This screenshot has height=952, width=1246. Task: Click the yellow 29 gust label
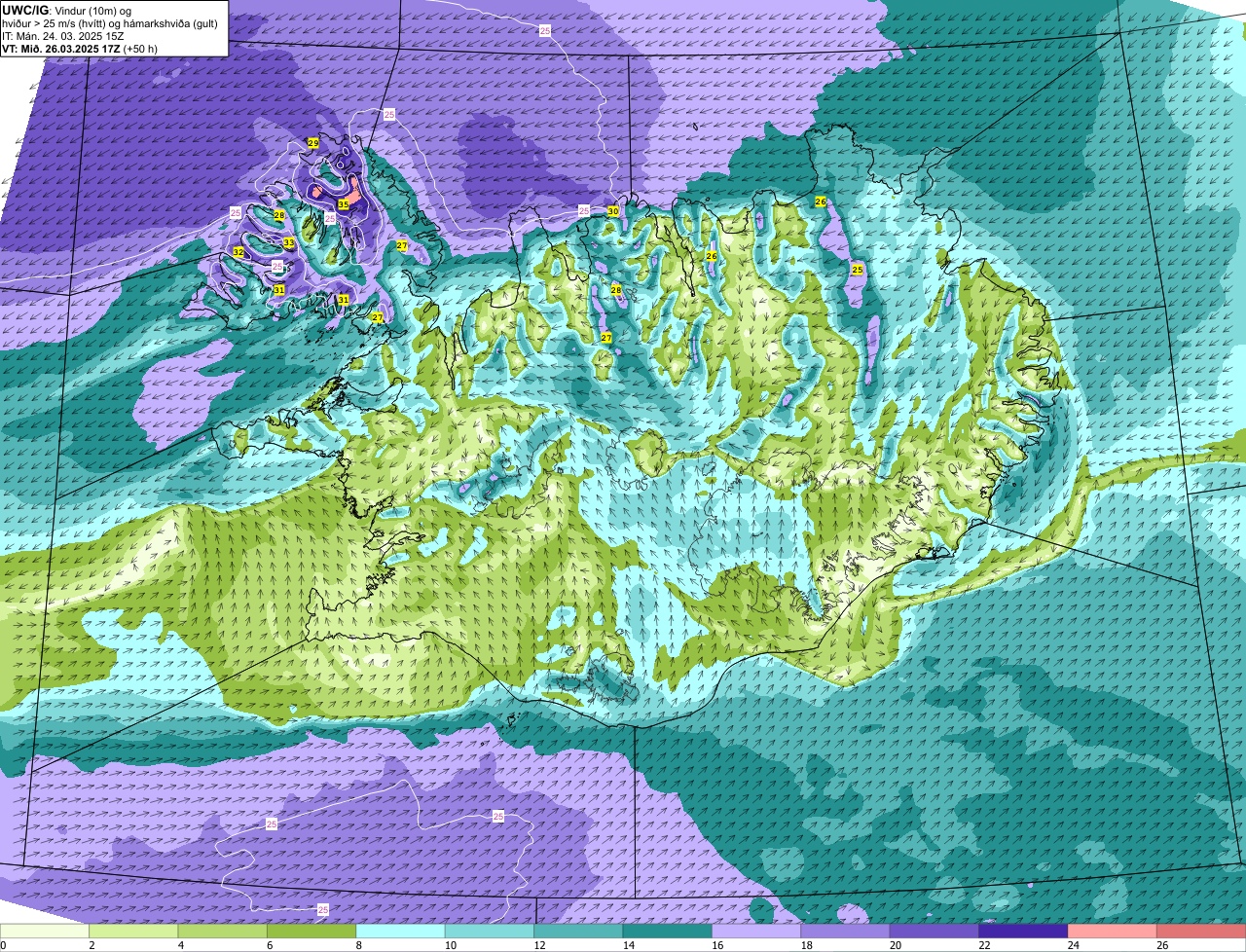(313, 143)
